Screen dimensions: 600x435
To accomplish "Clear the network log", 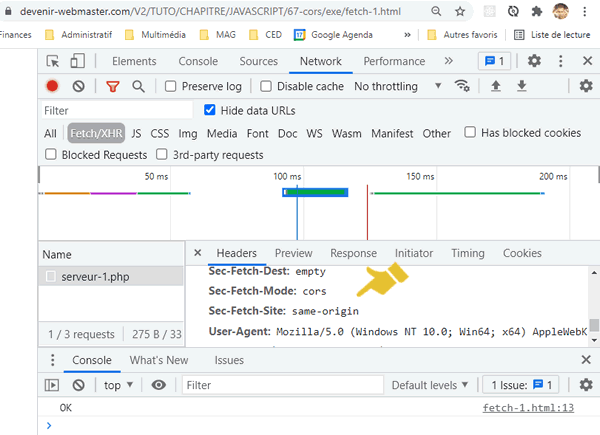I will [78, 87].
